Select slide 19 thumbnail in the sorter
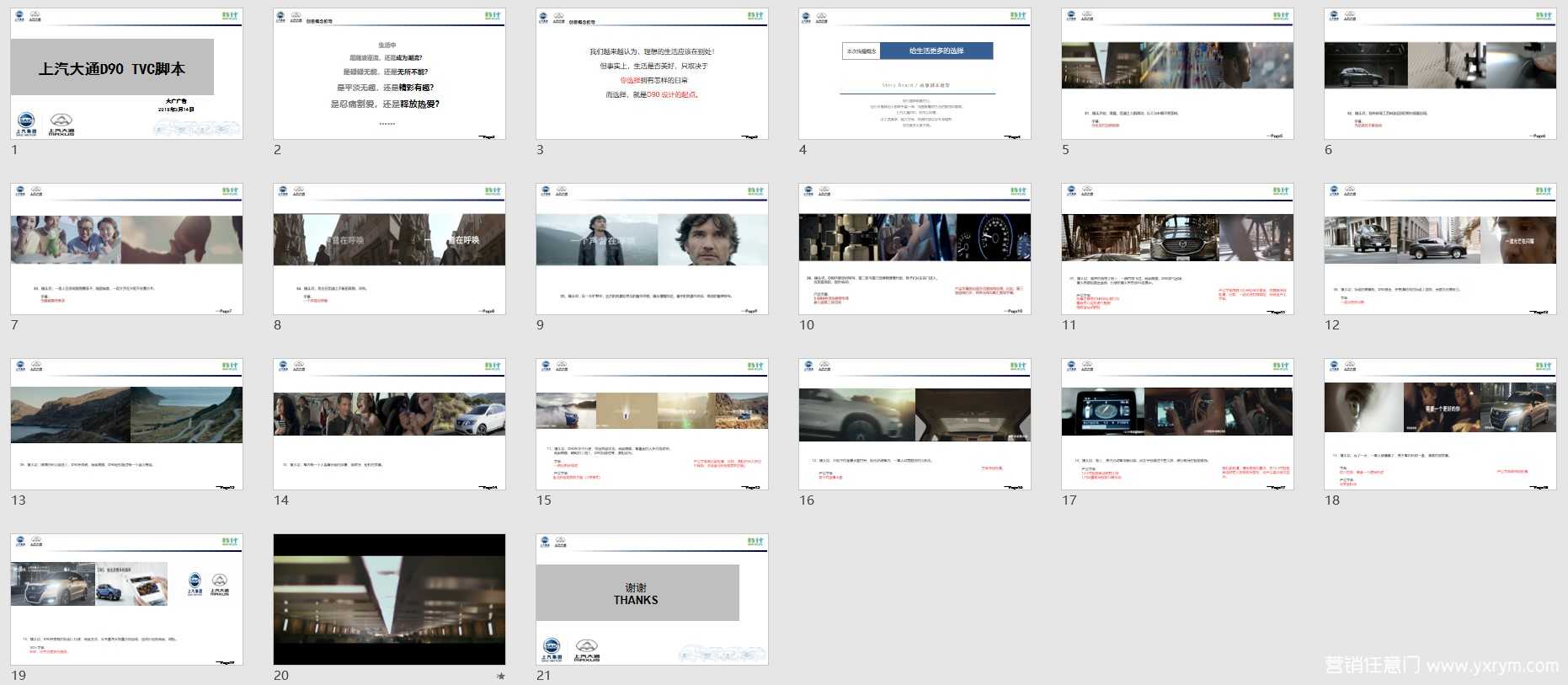The height and width of the screenshot is (685, 1568). (x=127, y=600)
